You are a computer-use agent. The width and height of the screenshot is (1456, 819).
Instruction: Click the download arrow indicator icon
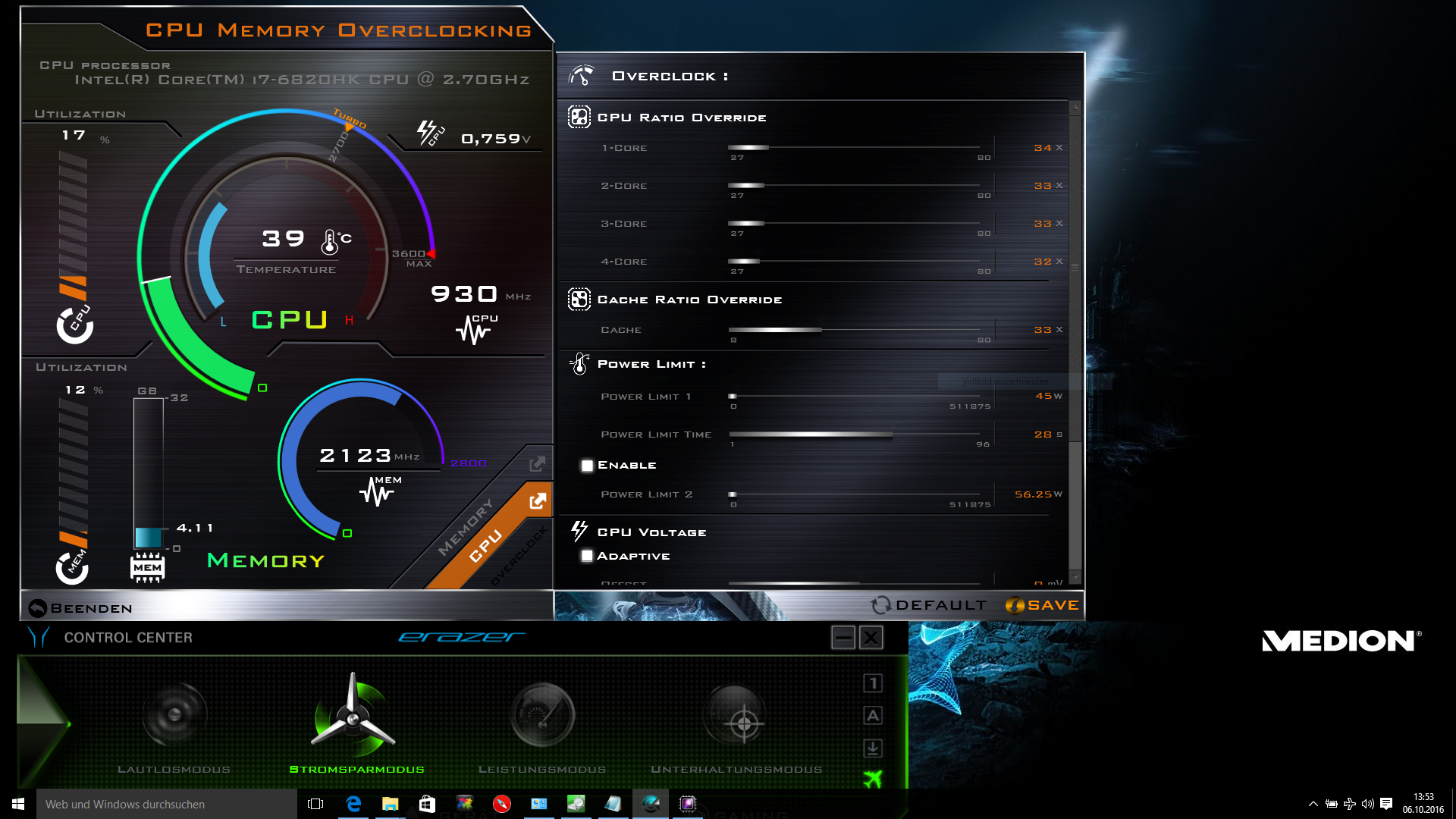[x=873, y=748]
